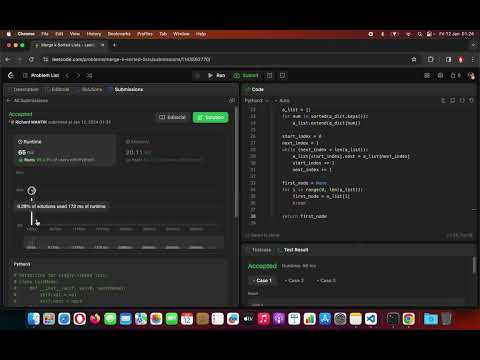Select the Runtime stats card

pyautogui.click(x=65, y=150)
